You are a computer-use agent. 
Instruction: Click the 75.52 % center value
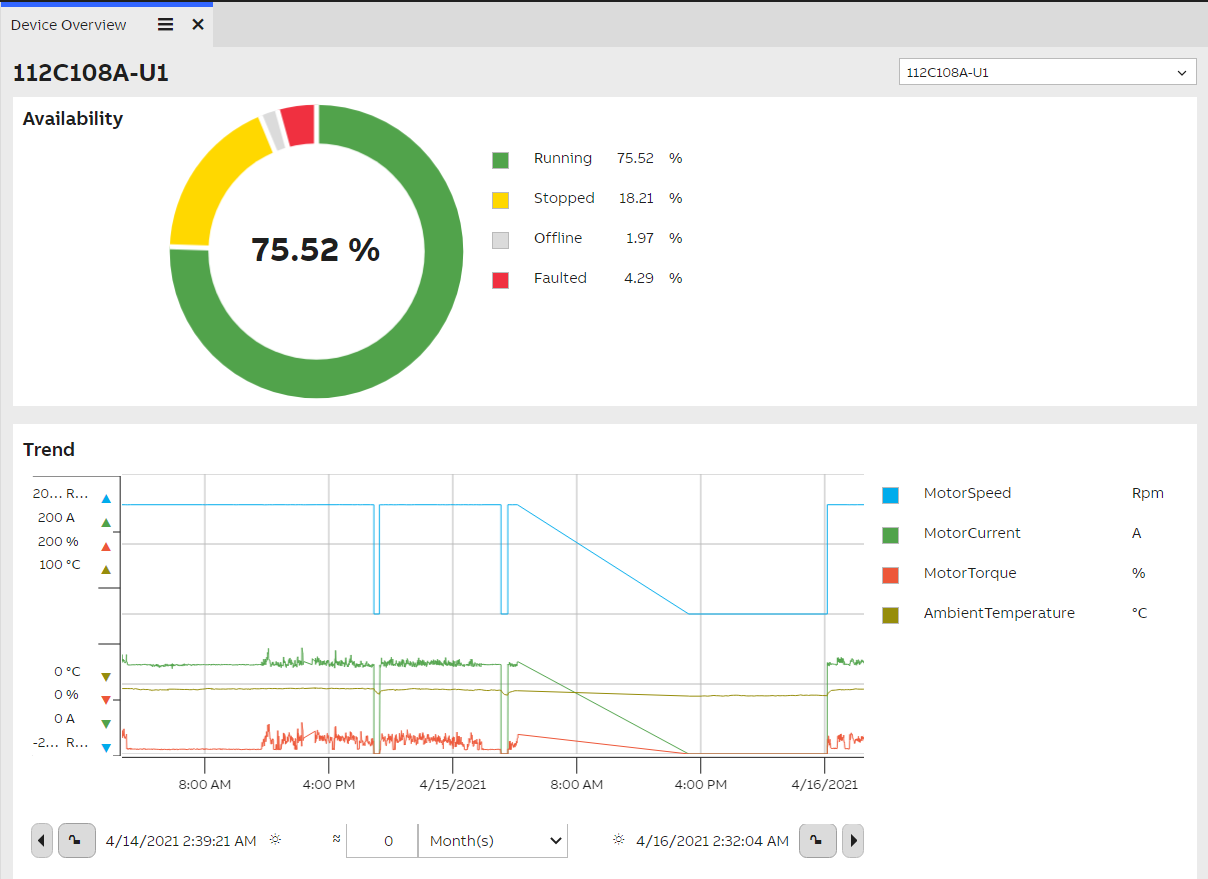pyautogui.click(x=316, y=249)
